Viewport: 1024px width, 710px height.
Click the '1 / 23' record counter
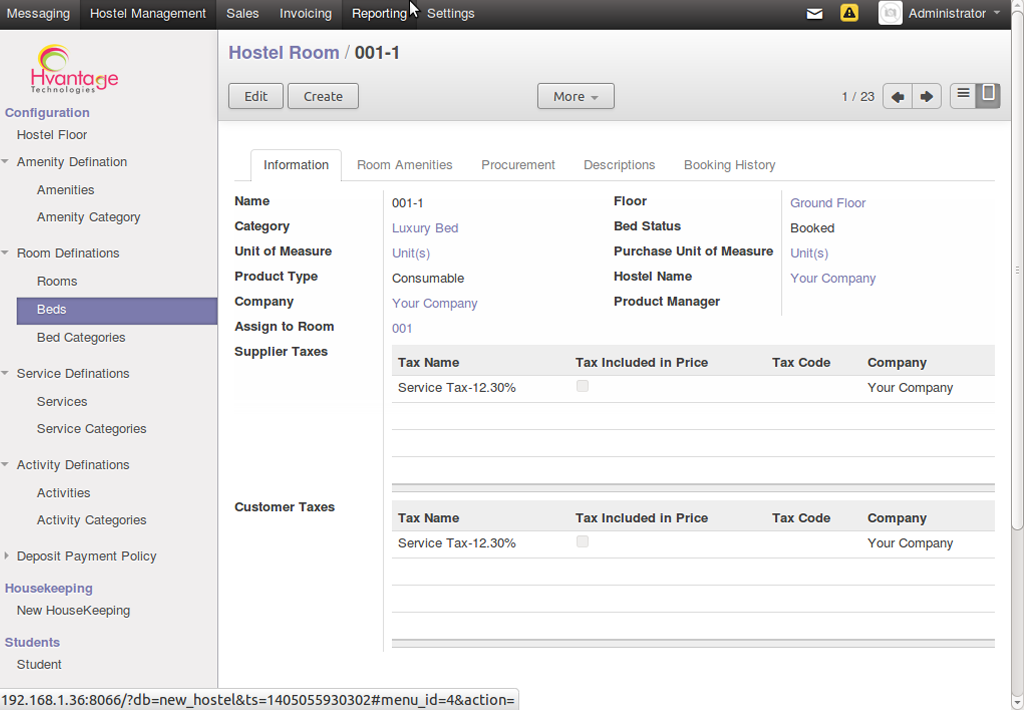point(857,97)
